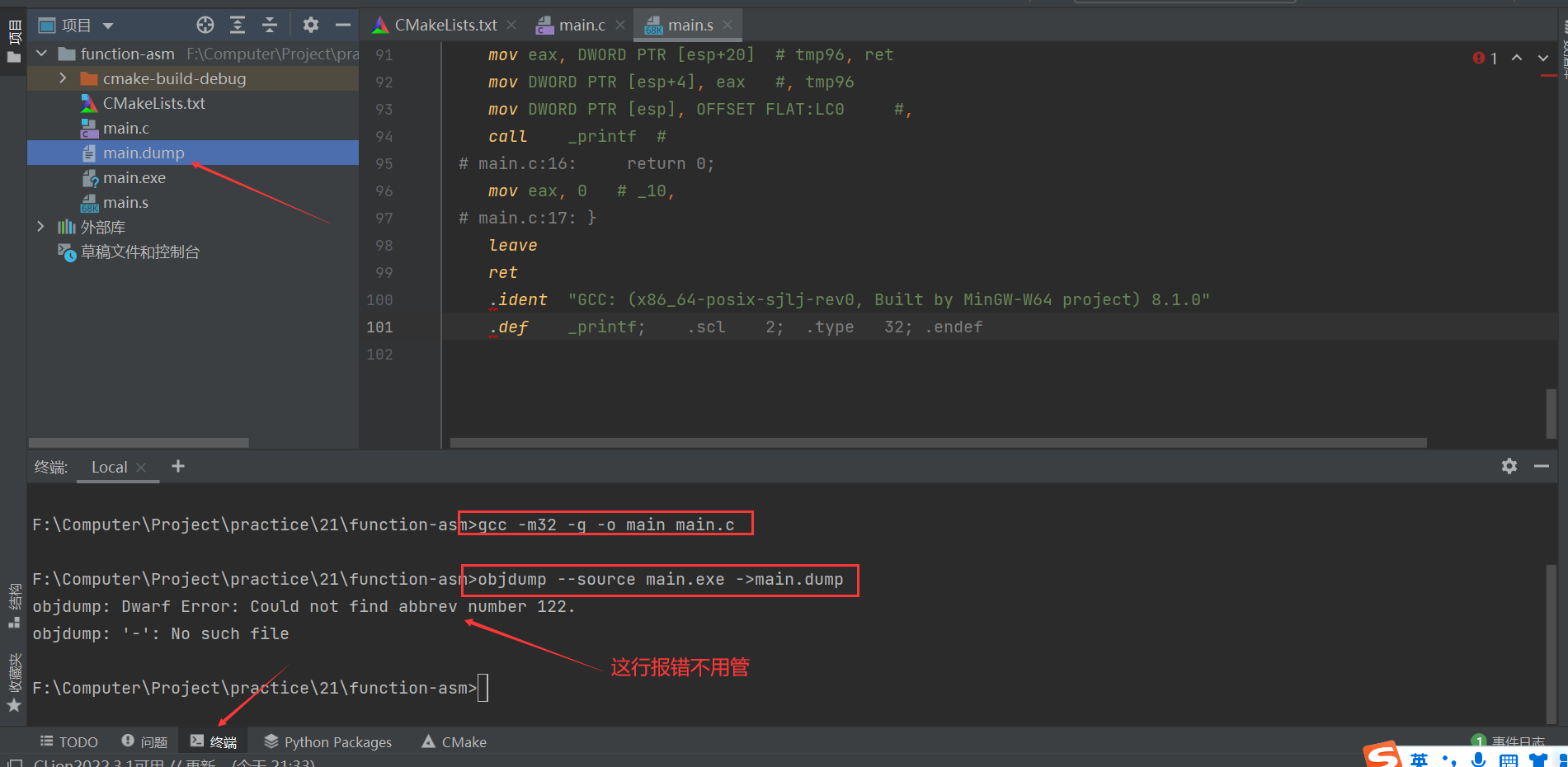Click the locate/select opened file target icon
Viewport: 1568px width, 767px height.
(x=205, y=25)
